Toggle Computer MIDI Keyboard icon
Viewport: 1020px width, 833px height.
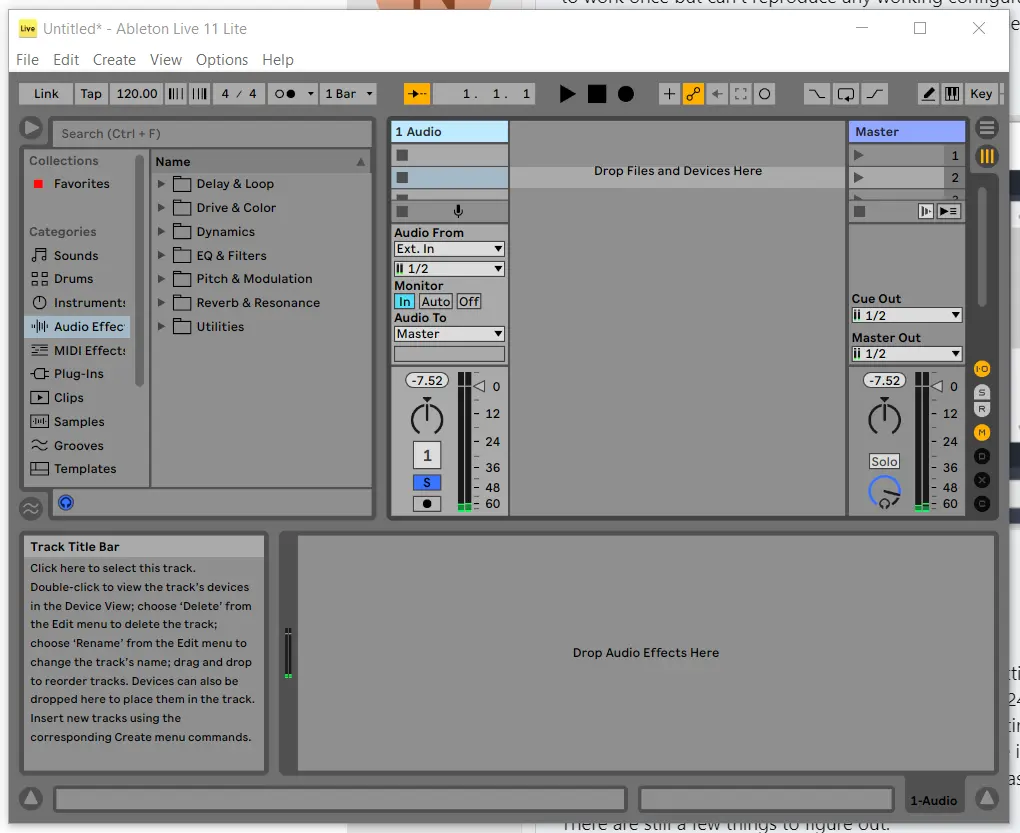click(952, 94)
